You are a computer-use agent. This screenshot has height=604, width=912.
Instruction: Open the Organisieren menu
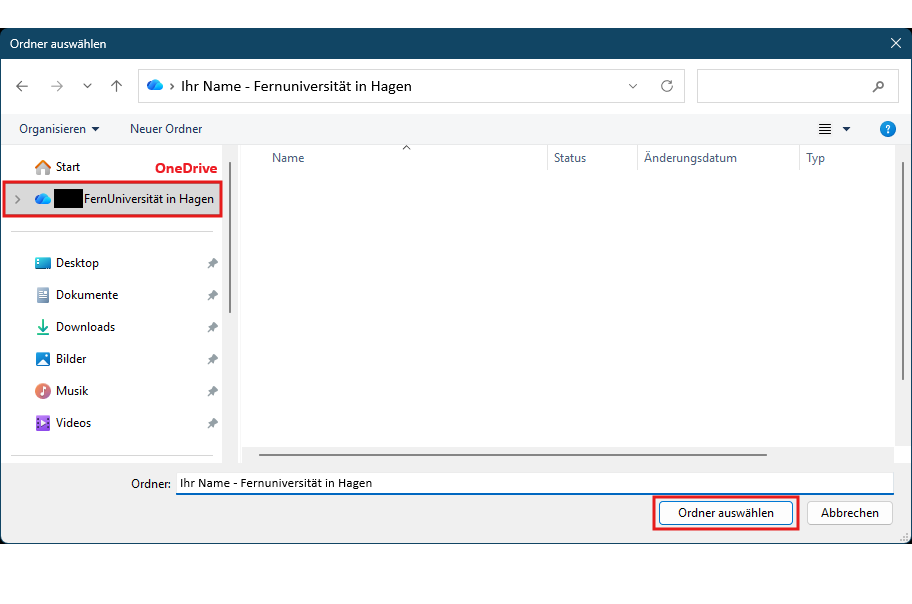59,129
